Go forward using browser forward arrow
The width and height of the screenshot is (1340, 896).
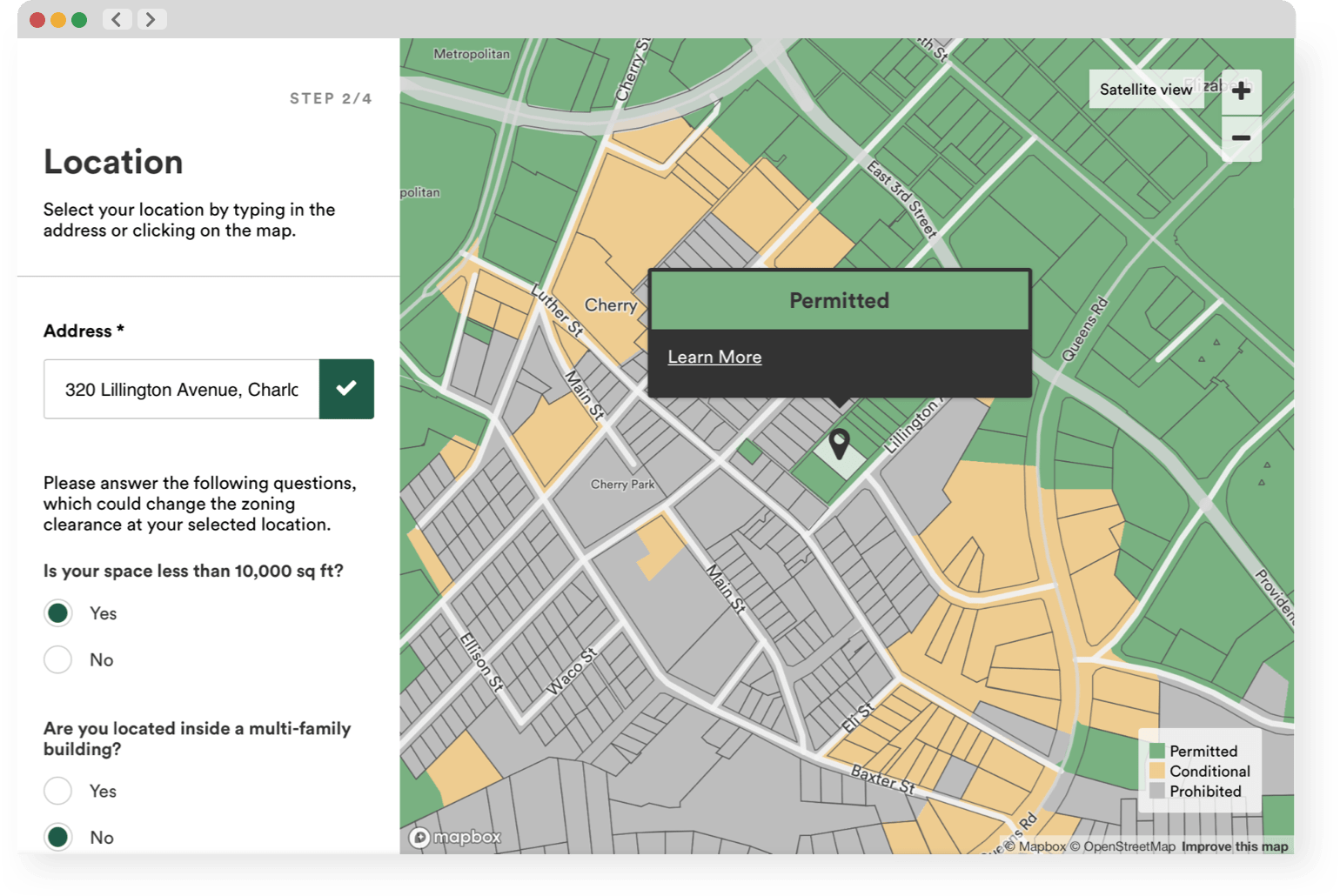(x=151, y=19)
